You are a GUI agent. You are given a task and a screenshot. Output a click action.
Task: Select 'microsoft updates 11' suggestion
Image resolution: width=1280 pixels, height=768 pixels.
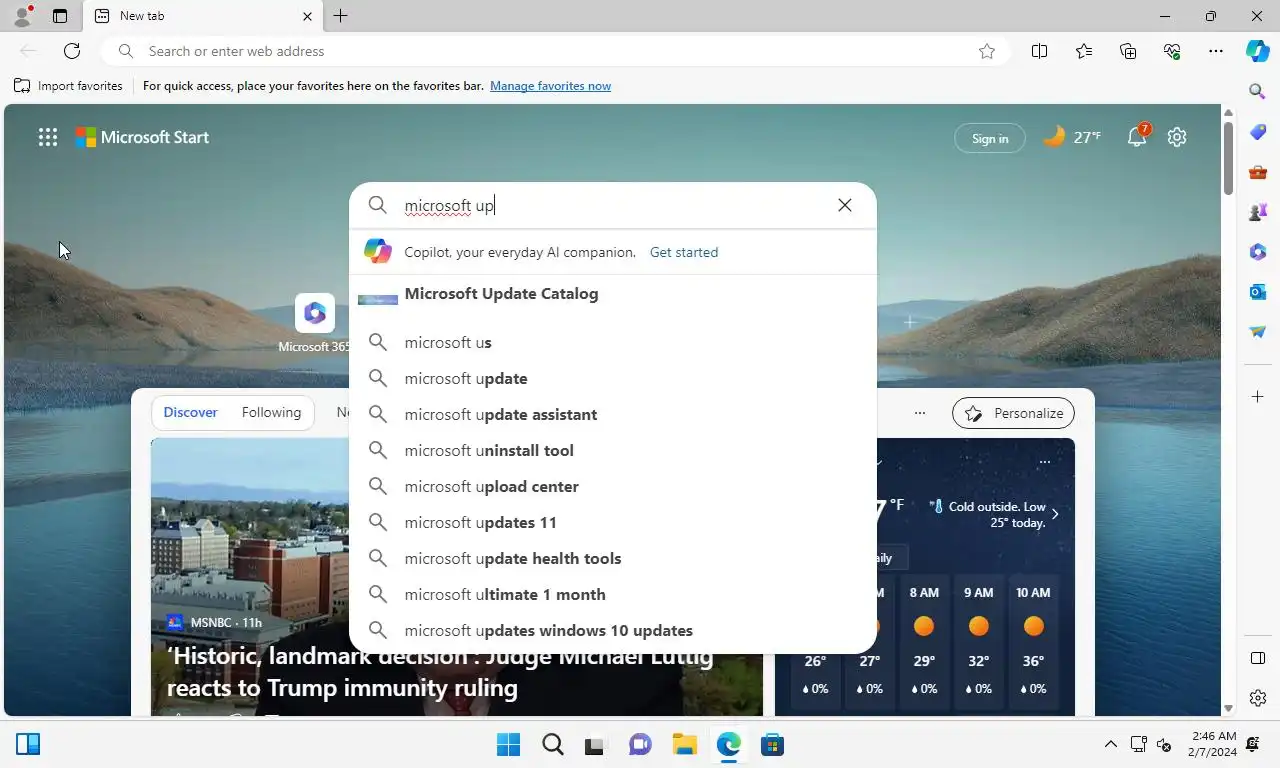point(613,522)
